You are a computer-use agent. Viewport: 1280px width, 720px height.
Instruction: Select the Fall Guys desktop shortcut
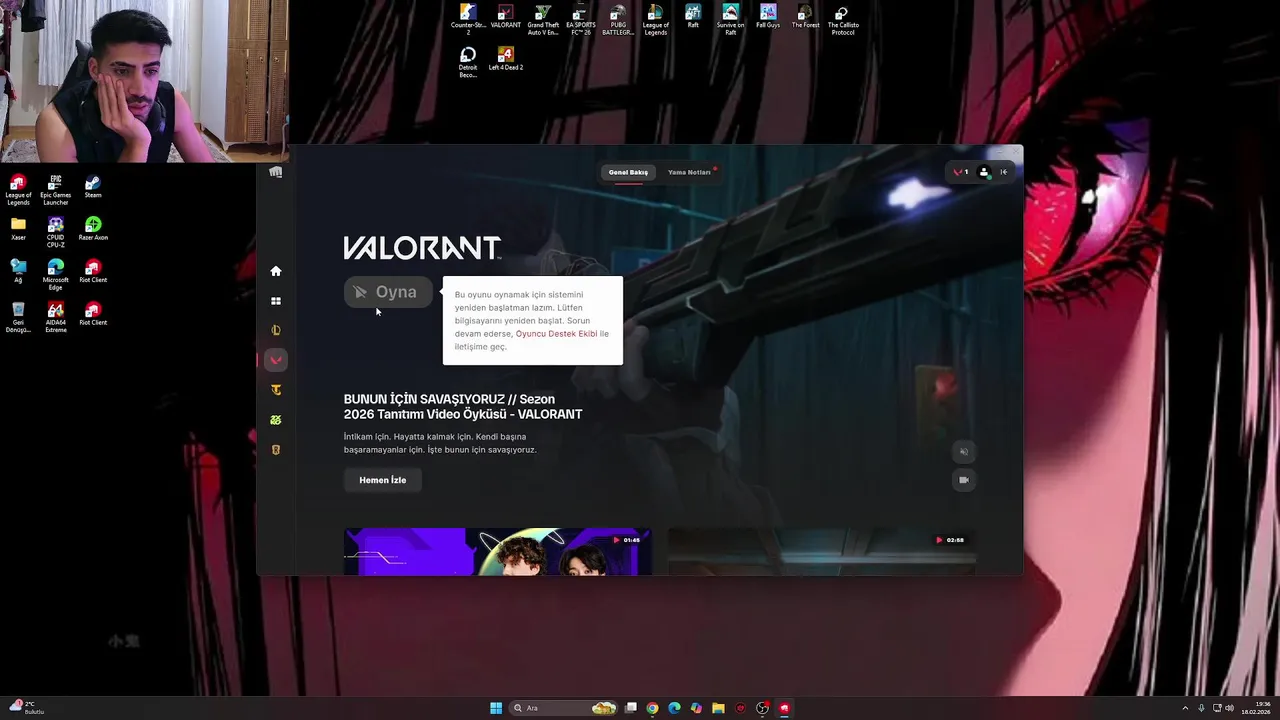pos(768,17)
